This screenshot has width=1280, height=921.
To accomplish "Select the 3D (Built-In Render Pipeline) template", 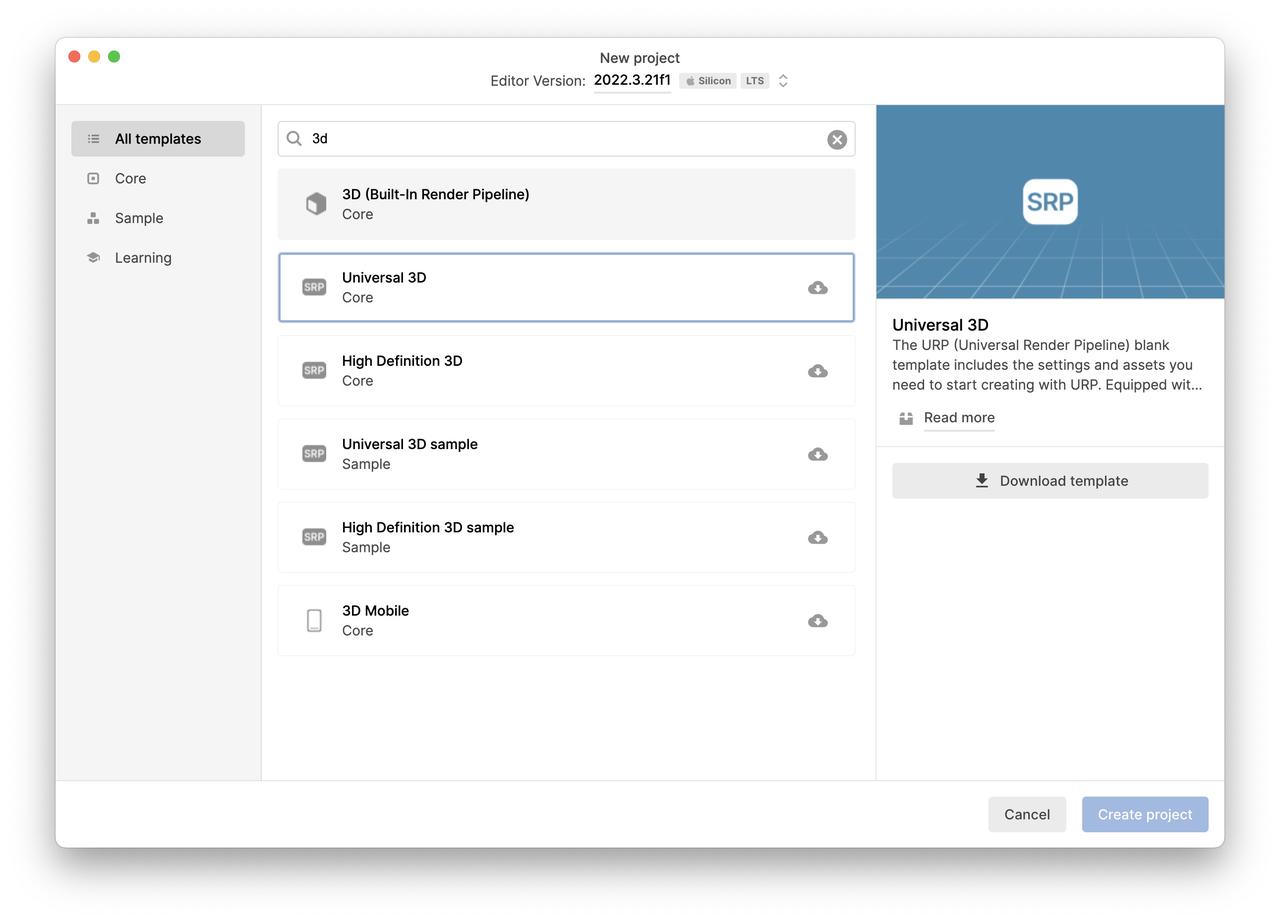I will (x=566, y=204).
